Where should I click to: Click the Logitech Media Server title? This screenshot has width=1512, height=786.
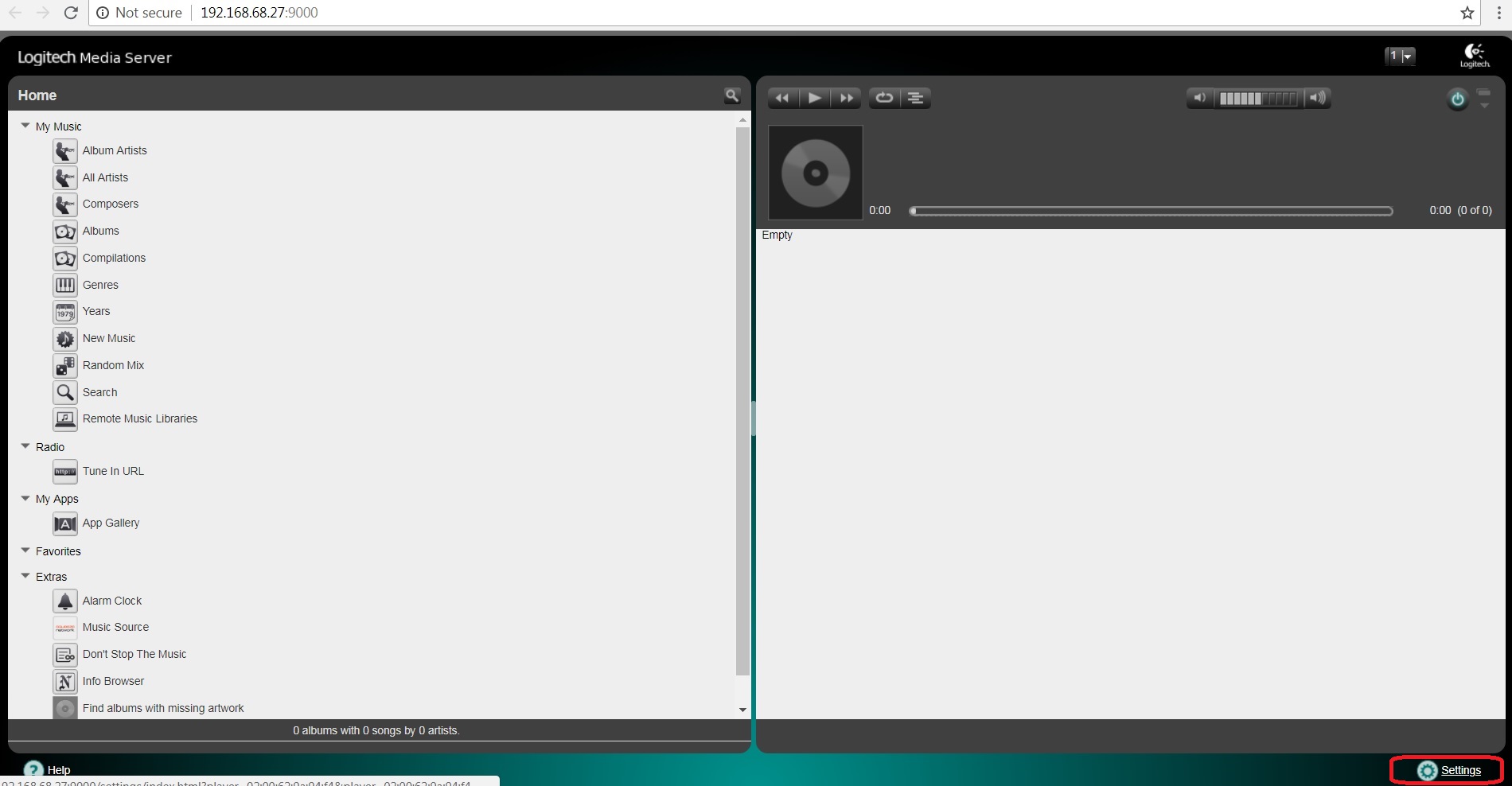coord(95,57)
